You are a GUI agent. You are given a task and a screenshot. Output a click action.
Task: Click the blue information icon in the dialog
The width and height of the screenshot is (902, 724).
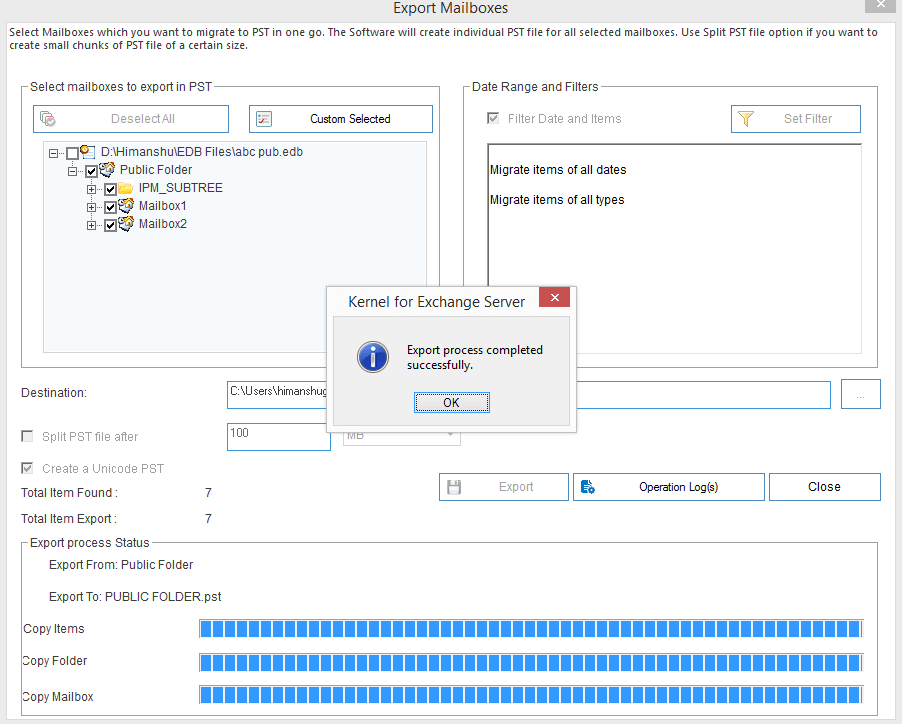pos(373,357)
